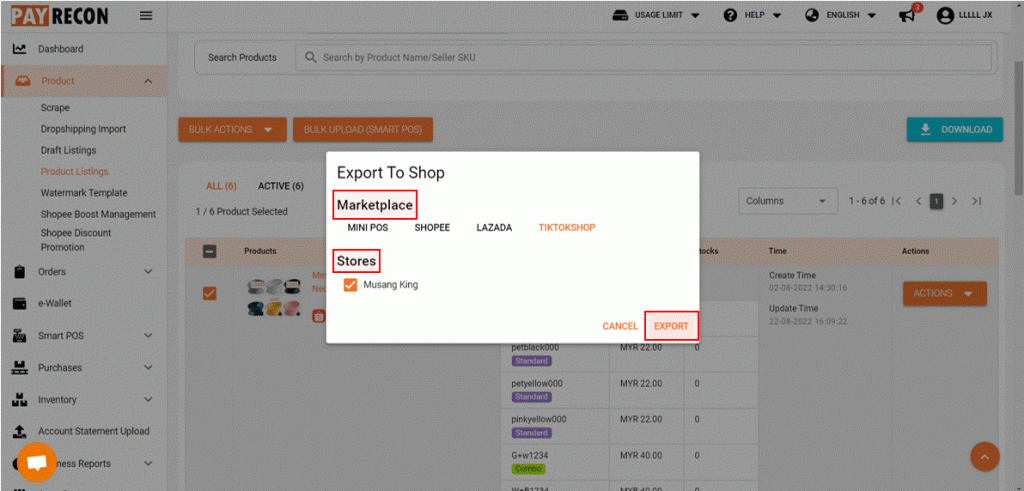Click the search magnifier icon
Viewport: 1024px width, 491px height.
pyautogui.click(x=311, y=57)
